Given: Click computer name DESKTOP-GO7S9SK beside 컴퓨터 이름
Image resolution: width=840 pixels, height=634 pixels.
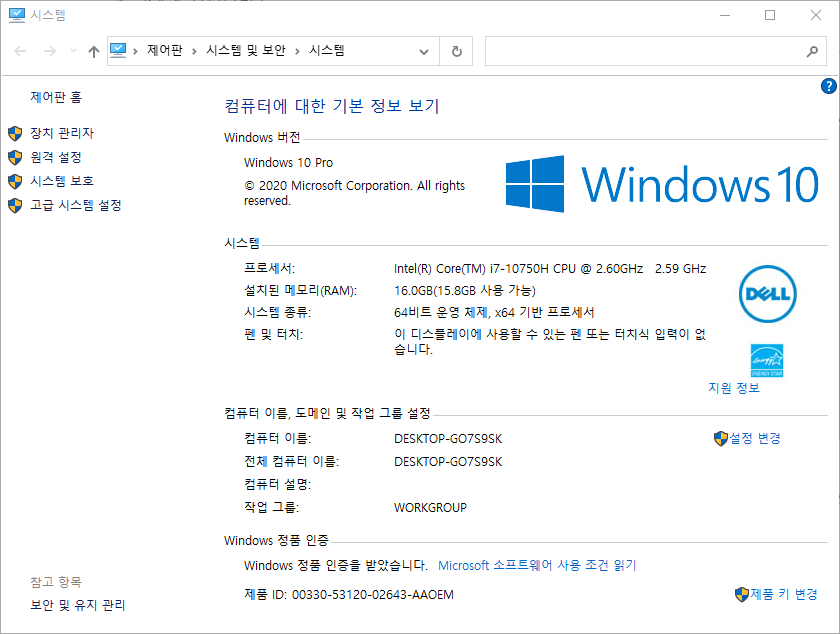Looking at the screenshot, I should point(448,439).
